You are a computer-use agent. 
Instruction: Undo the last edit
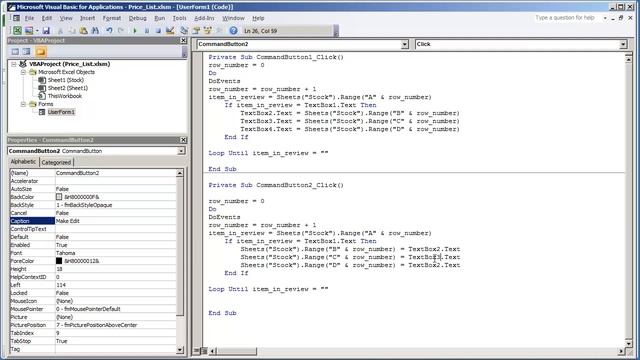109,31
